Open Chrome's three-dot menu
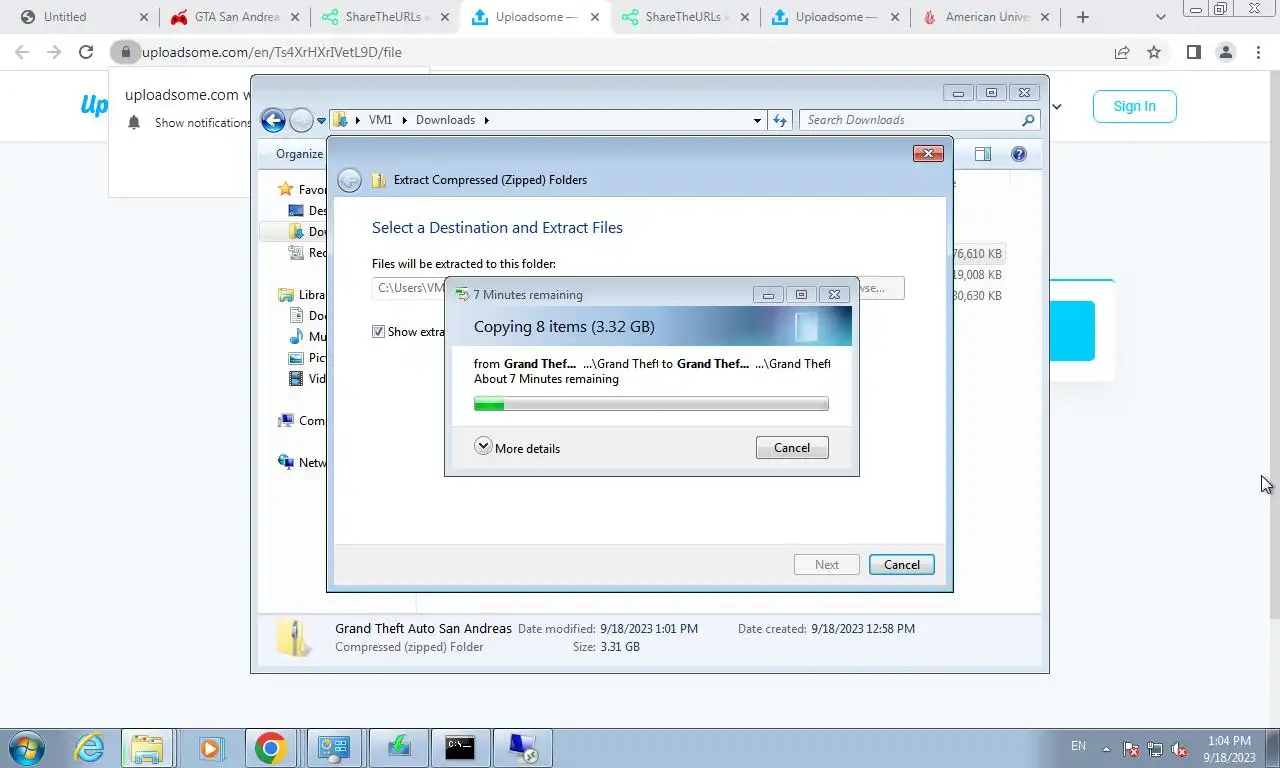Viewport: 1280px width, 768px height. pos(1258,52)
